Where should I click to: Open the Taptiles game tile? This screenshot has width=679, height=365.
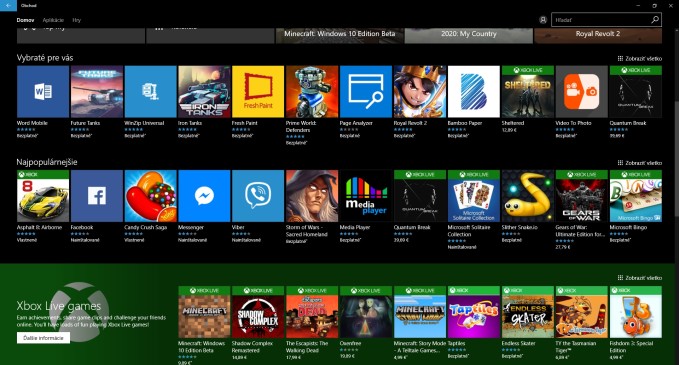(474, 312)
